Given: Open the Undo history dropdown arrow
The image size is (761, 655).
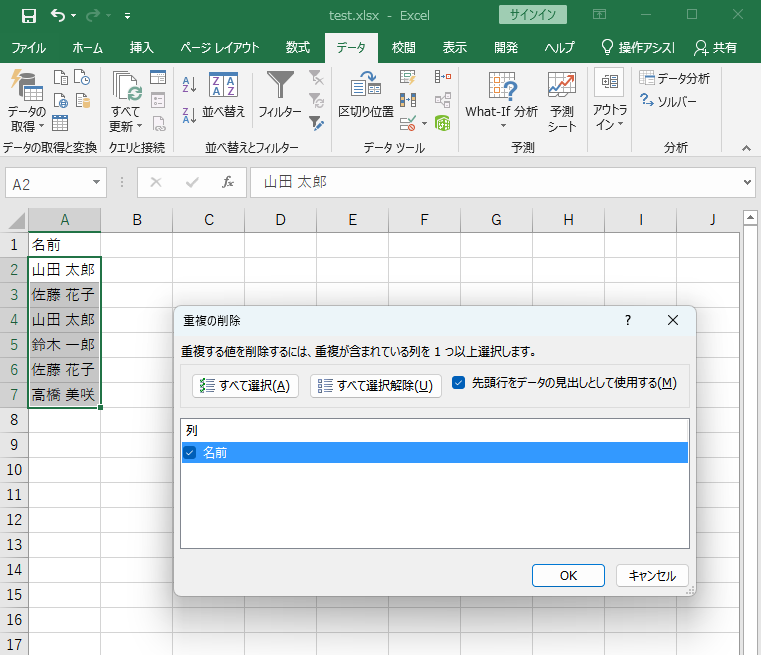Looking at the screenshot, I should [x=74, y=16].
